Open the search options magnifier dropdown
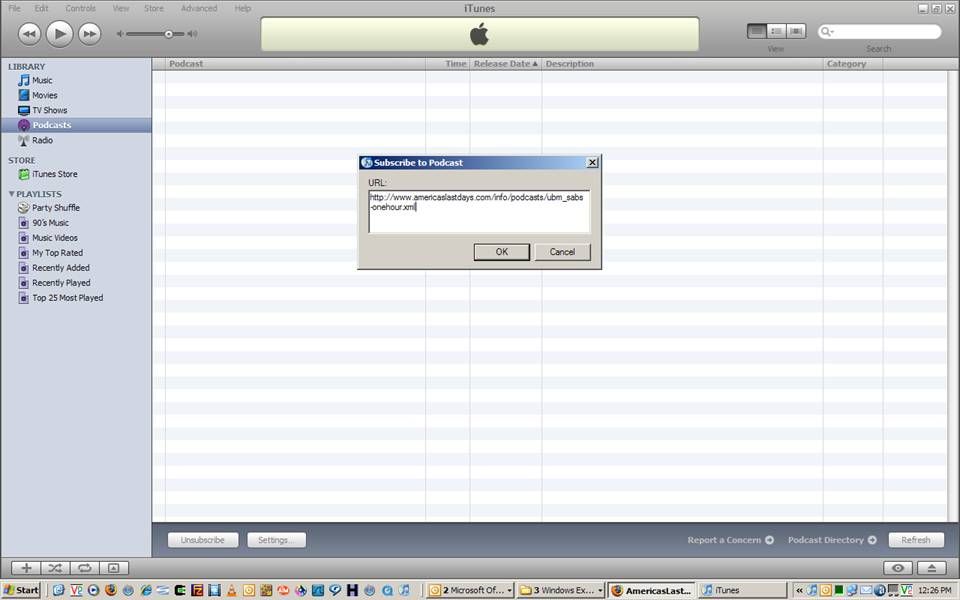This screenshot has height=600, width=960. pyautogui.click(x=827, y=32)
